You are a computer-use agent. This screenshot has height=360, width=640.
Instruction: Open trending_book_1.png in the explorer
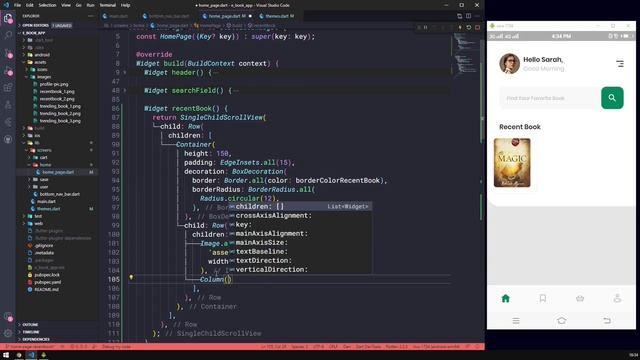click(60, 106)
